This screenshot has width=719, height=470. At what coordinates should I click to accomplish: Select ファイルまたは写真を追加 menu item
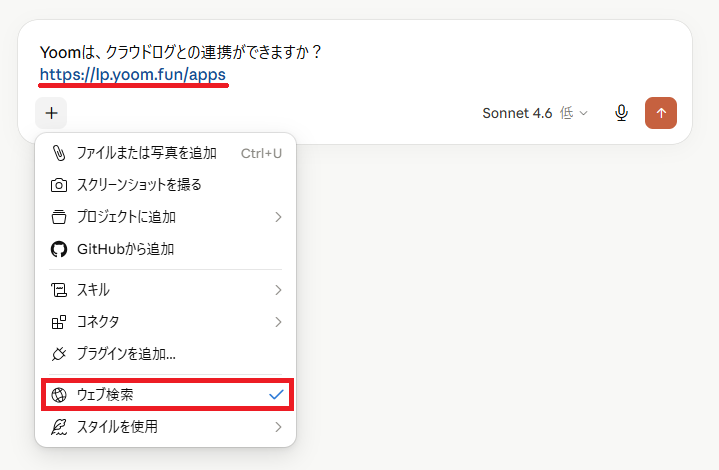point(166,153)
